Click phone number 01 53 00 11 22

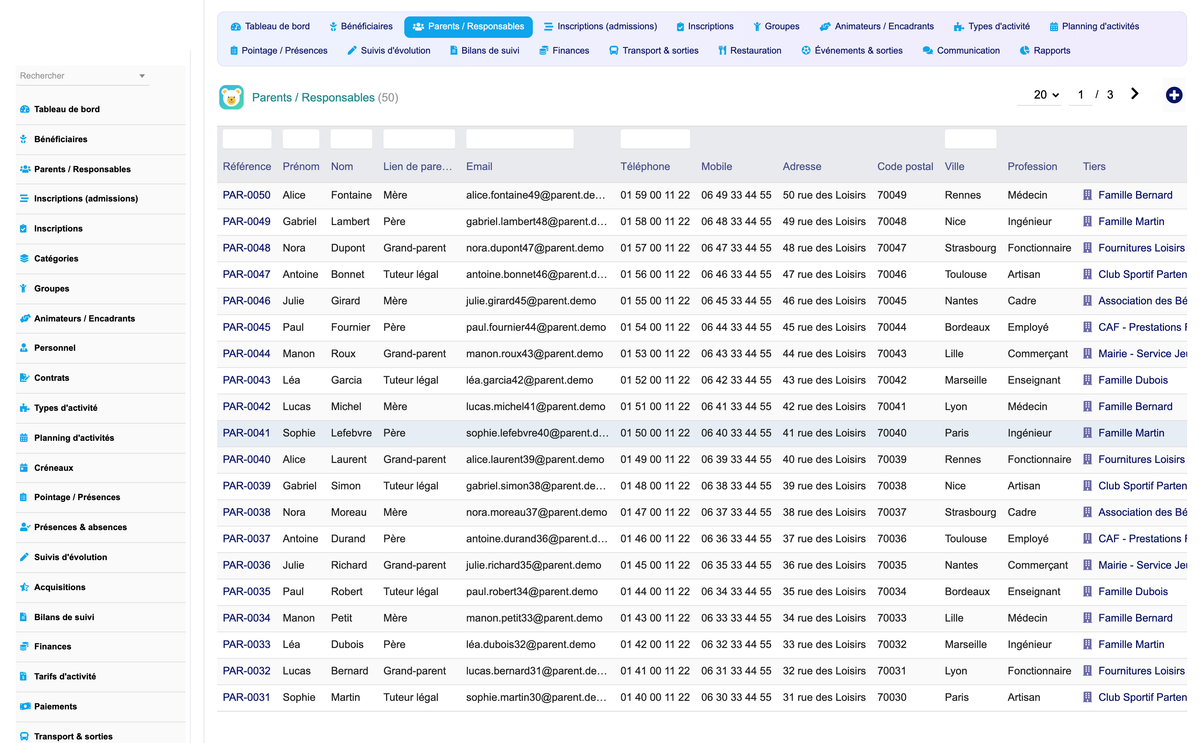click(x=655, y=354)
